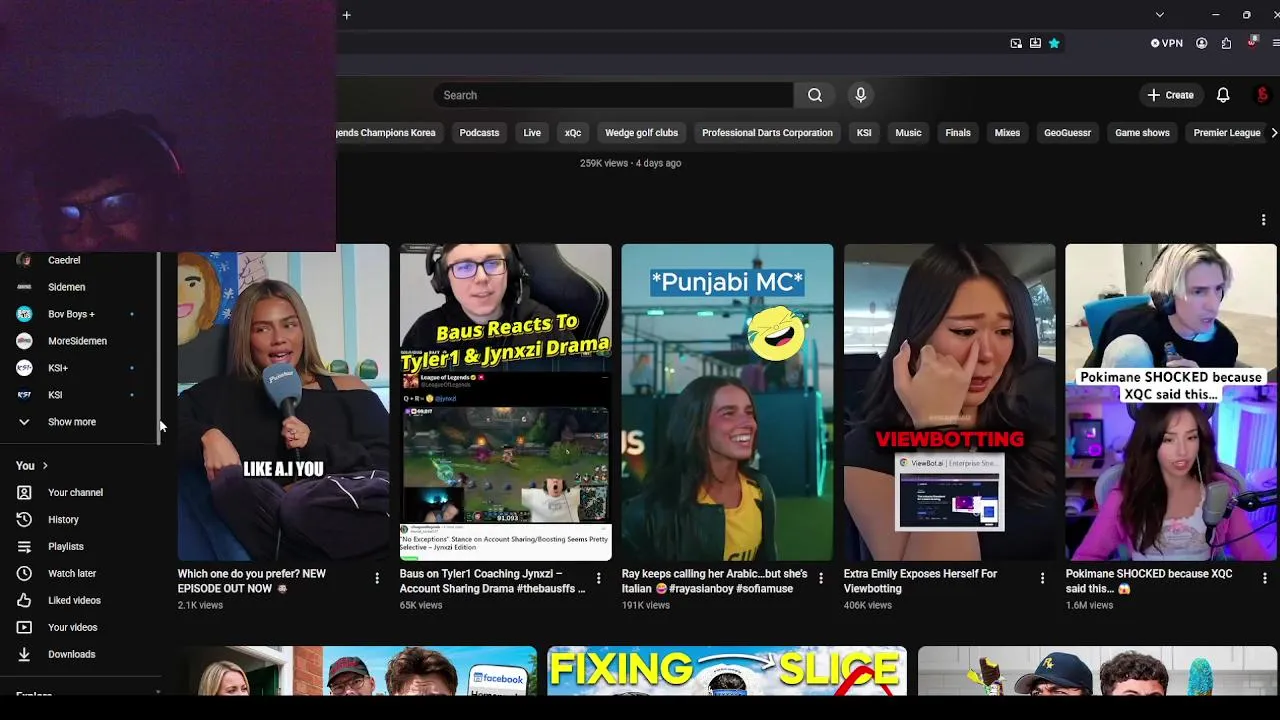Click inside the YouTube Search field
This screenshot has width=1280, height=720.
pos(613,95)
